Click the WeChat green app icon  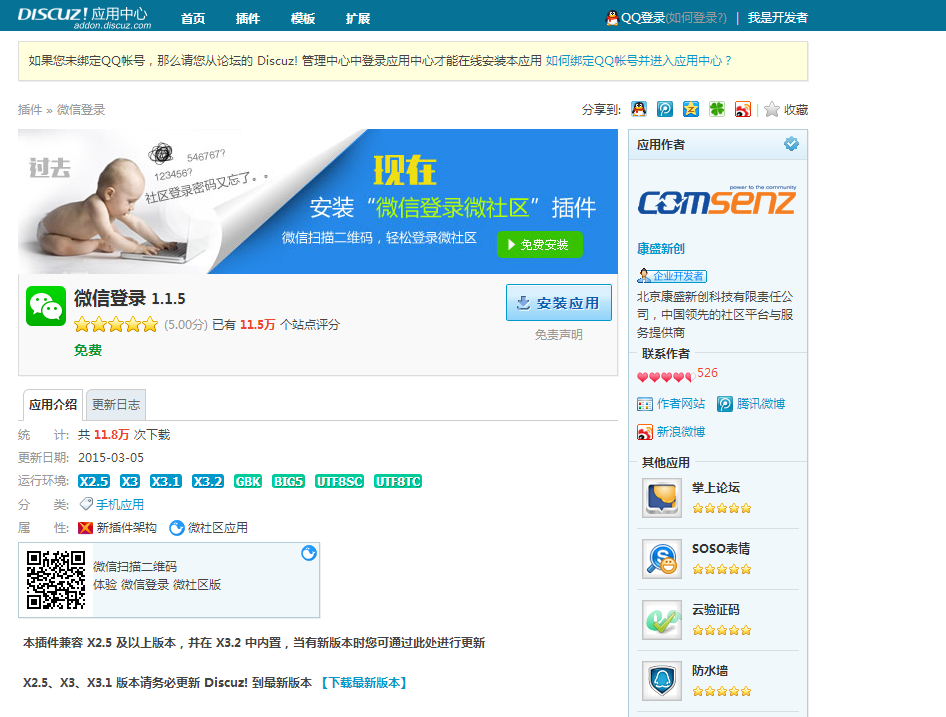point(46,306)
